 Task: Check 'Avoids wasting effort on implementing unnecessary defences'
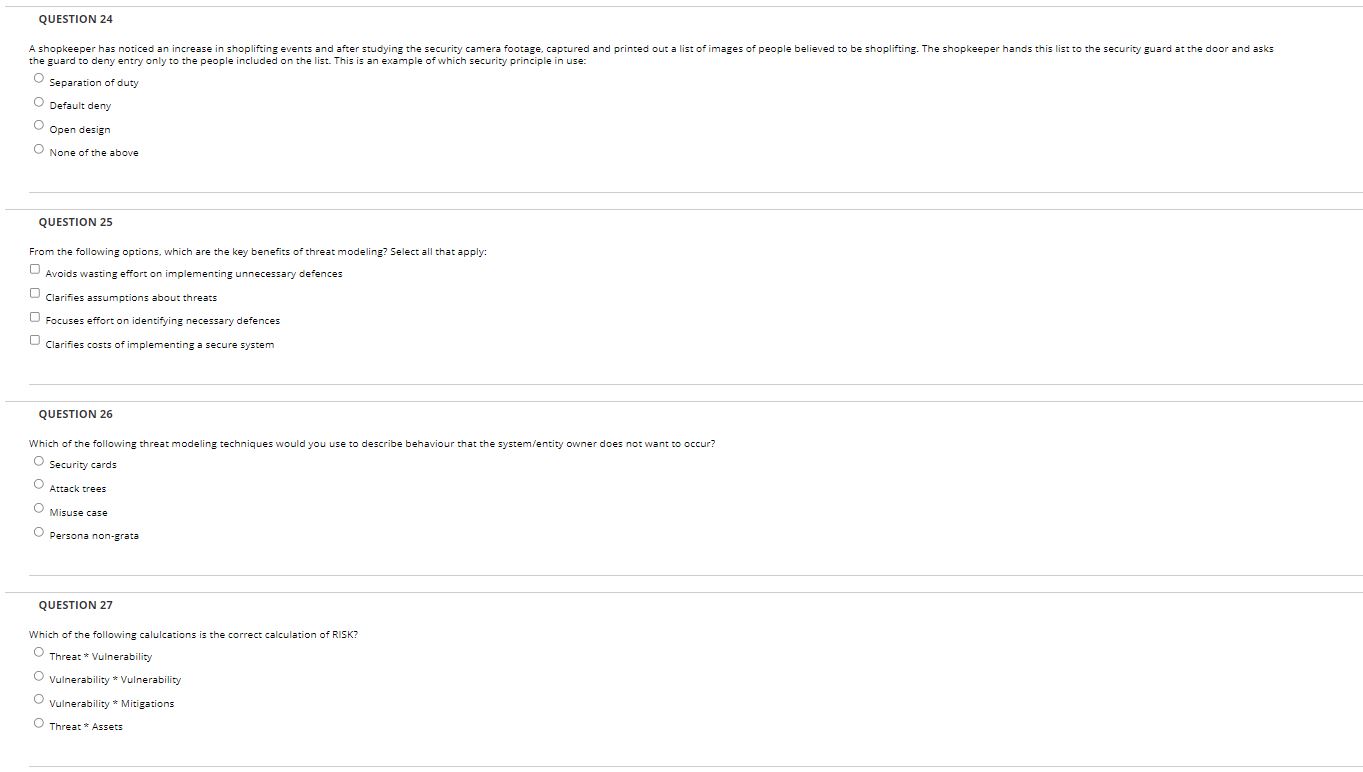[35, 269]
